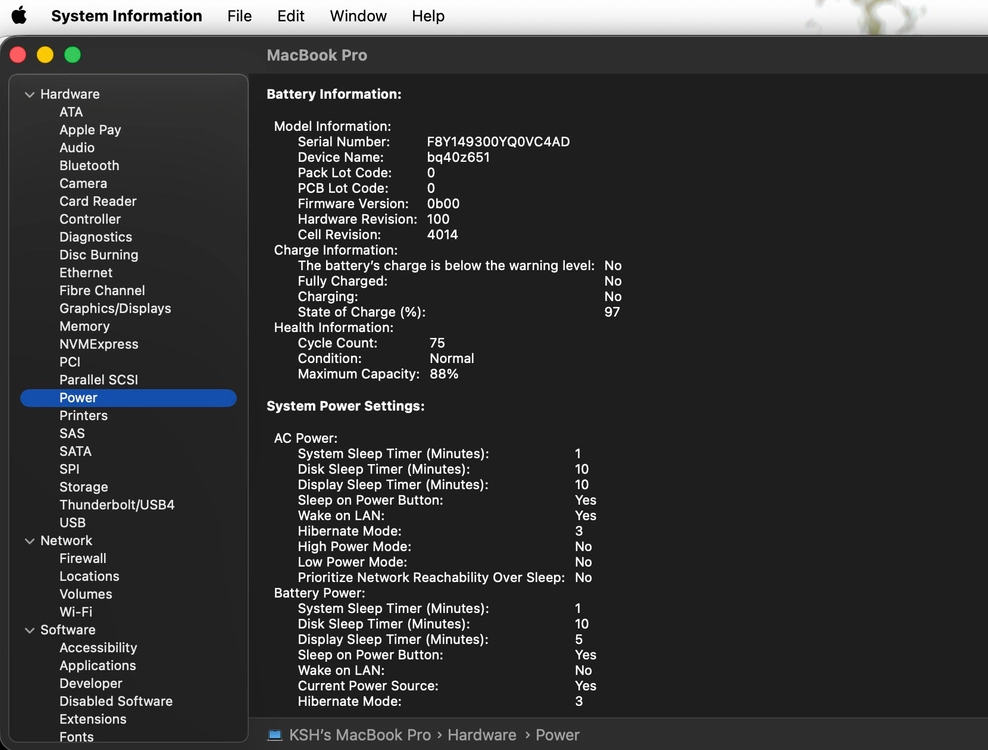Select SATA in the sidebar
The image size is (988, 750).
coord(76,451)
